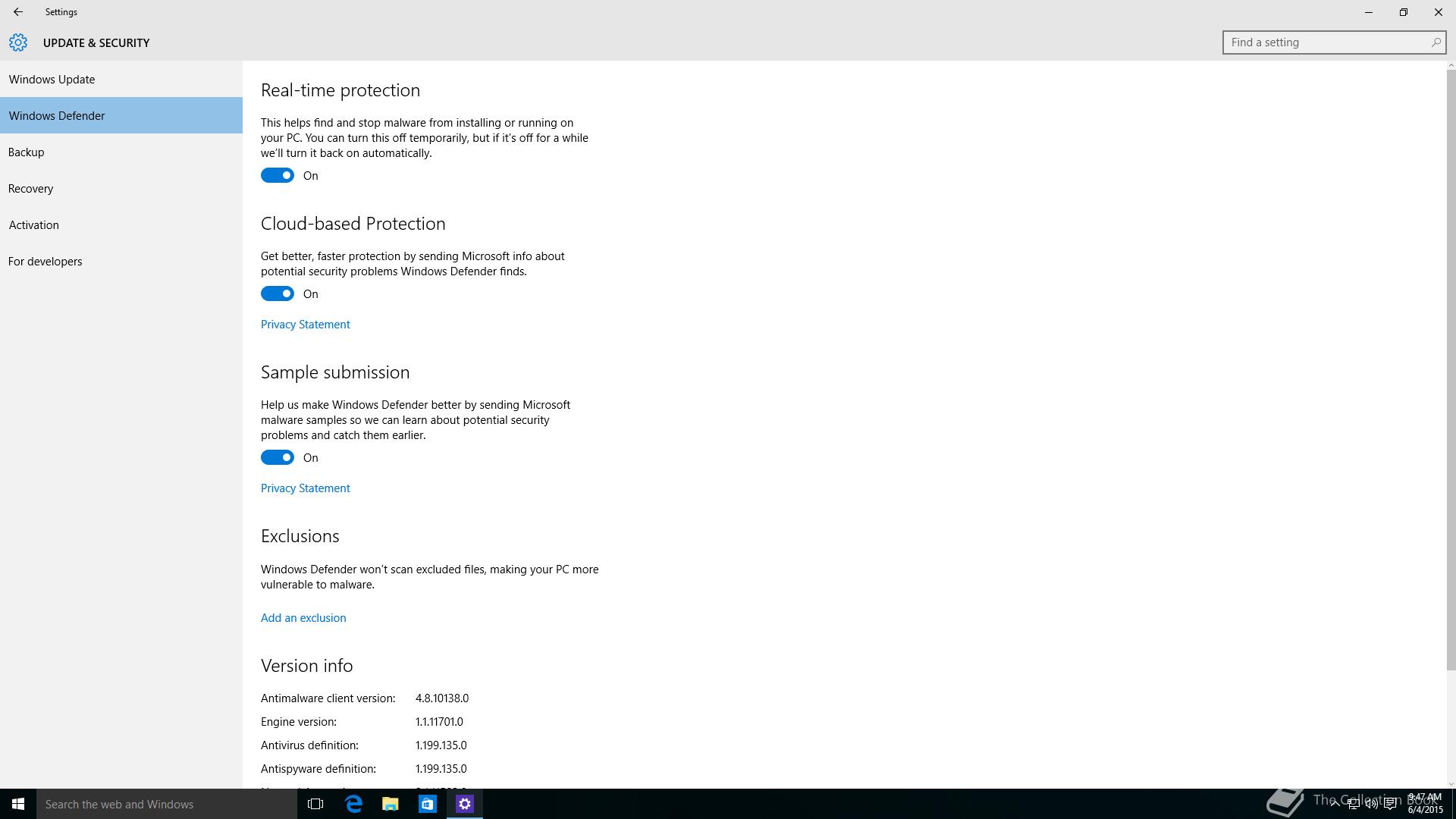Open the Store app on the taskbar
This screenshot has width=1456, height=819.
428,804
